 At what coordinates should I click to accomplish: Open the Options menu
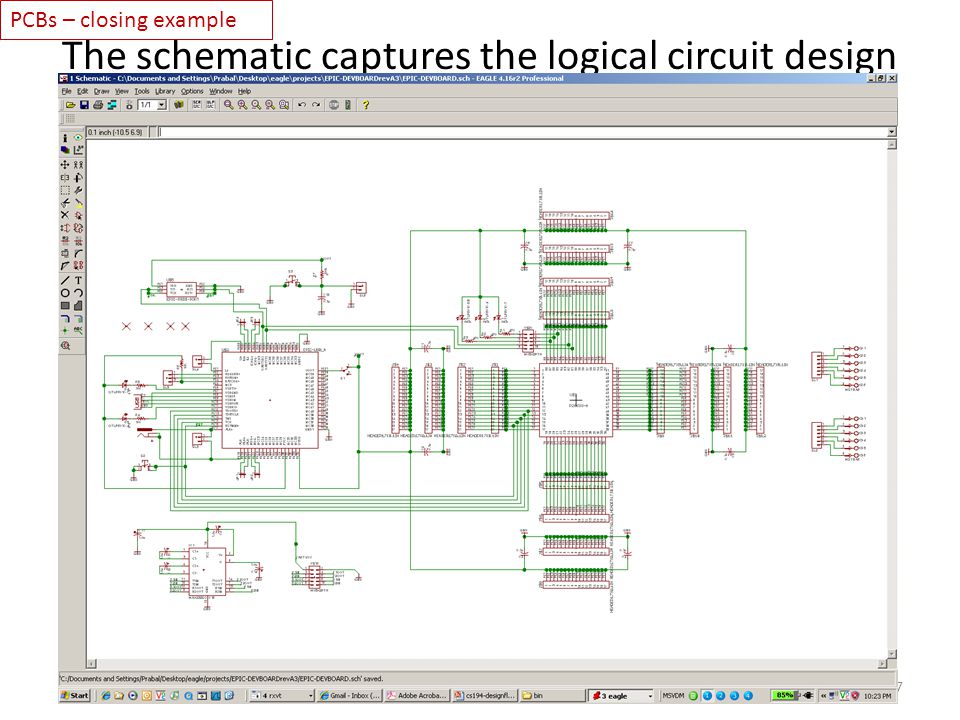[x=192, y=91]
